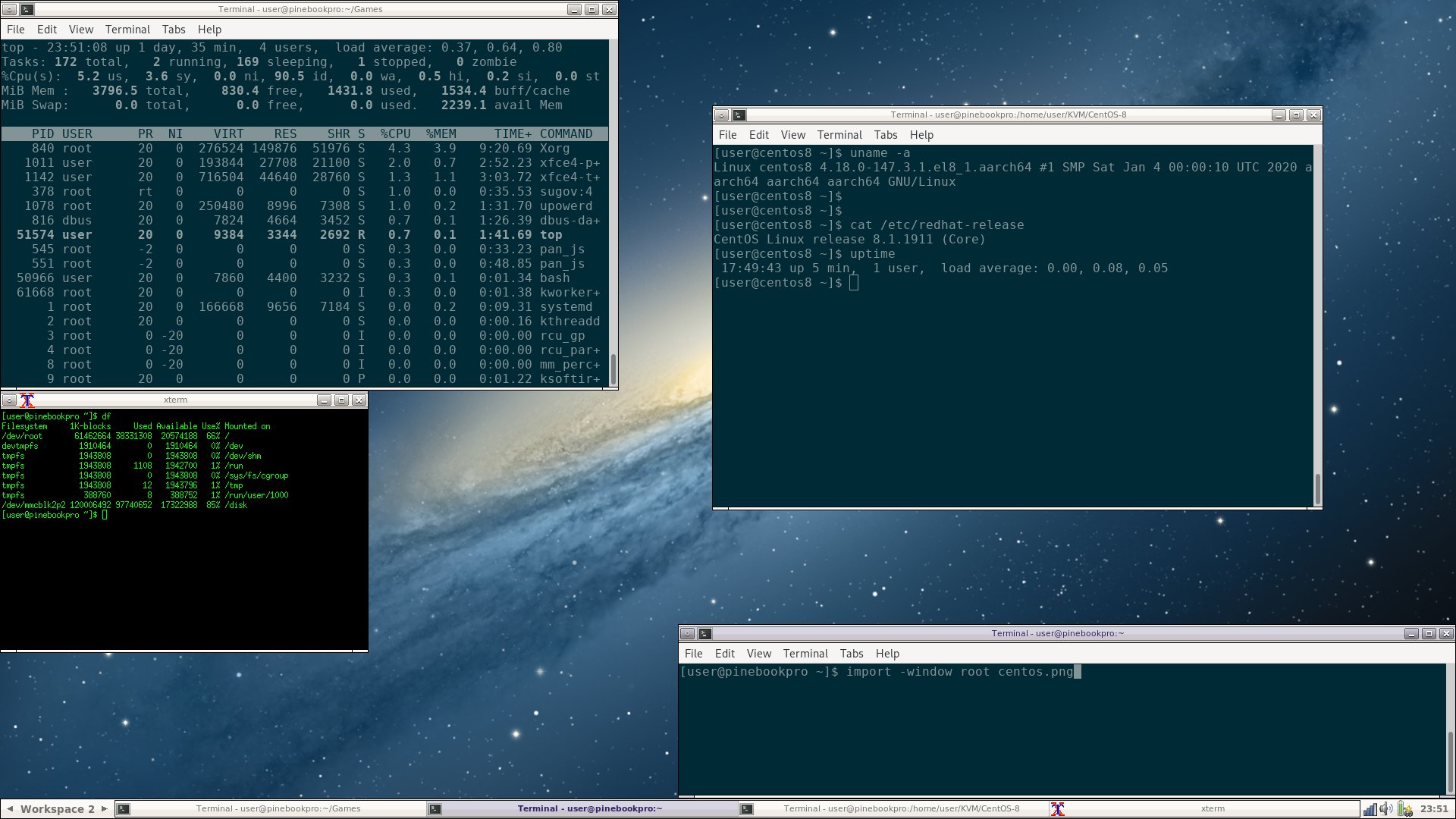Click the terminal icon in the bottom Terminal's taskbar button
Image resolution: width=1456 pixels, height=819 pixels.
click(x=436, y=808)
